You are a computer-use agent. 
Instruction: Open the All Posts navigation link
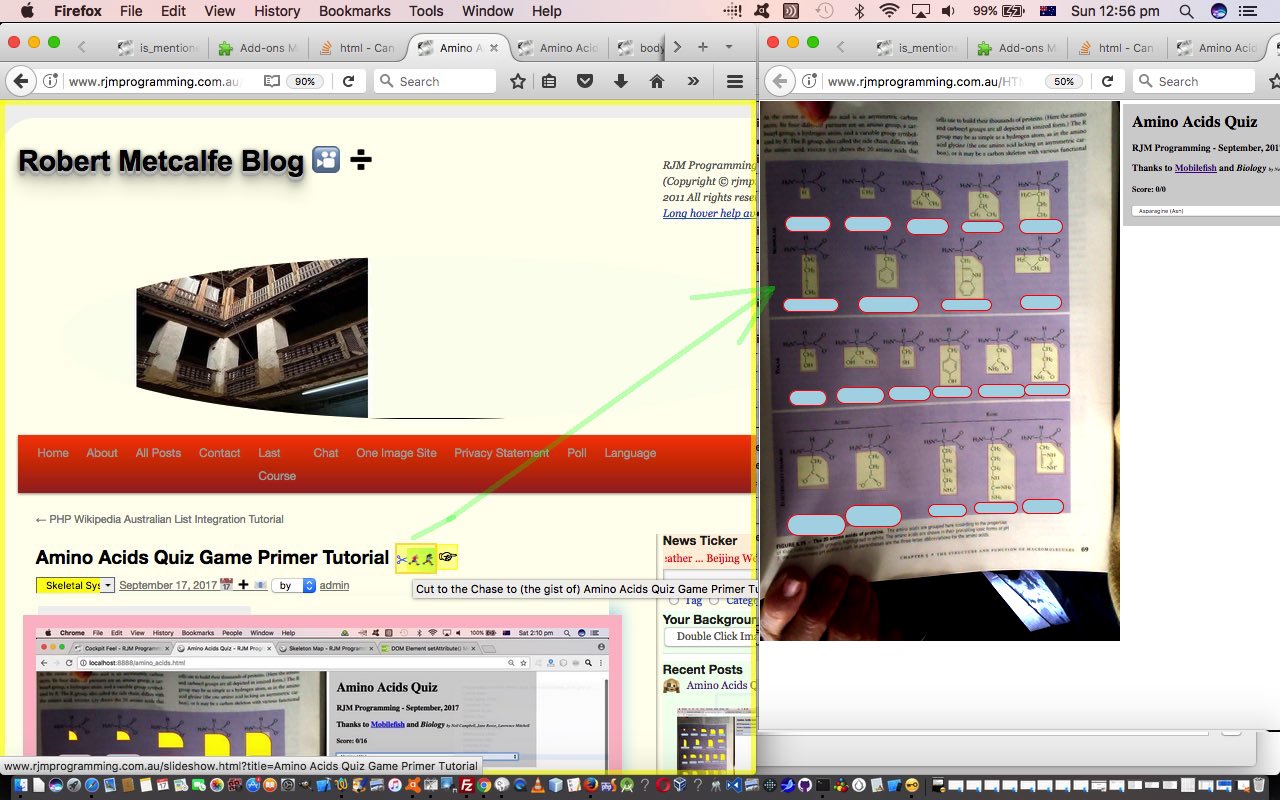pyautogui.click(x=158, y=453)
